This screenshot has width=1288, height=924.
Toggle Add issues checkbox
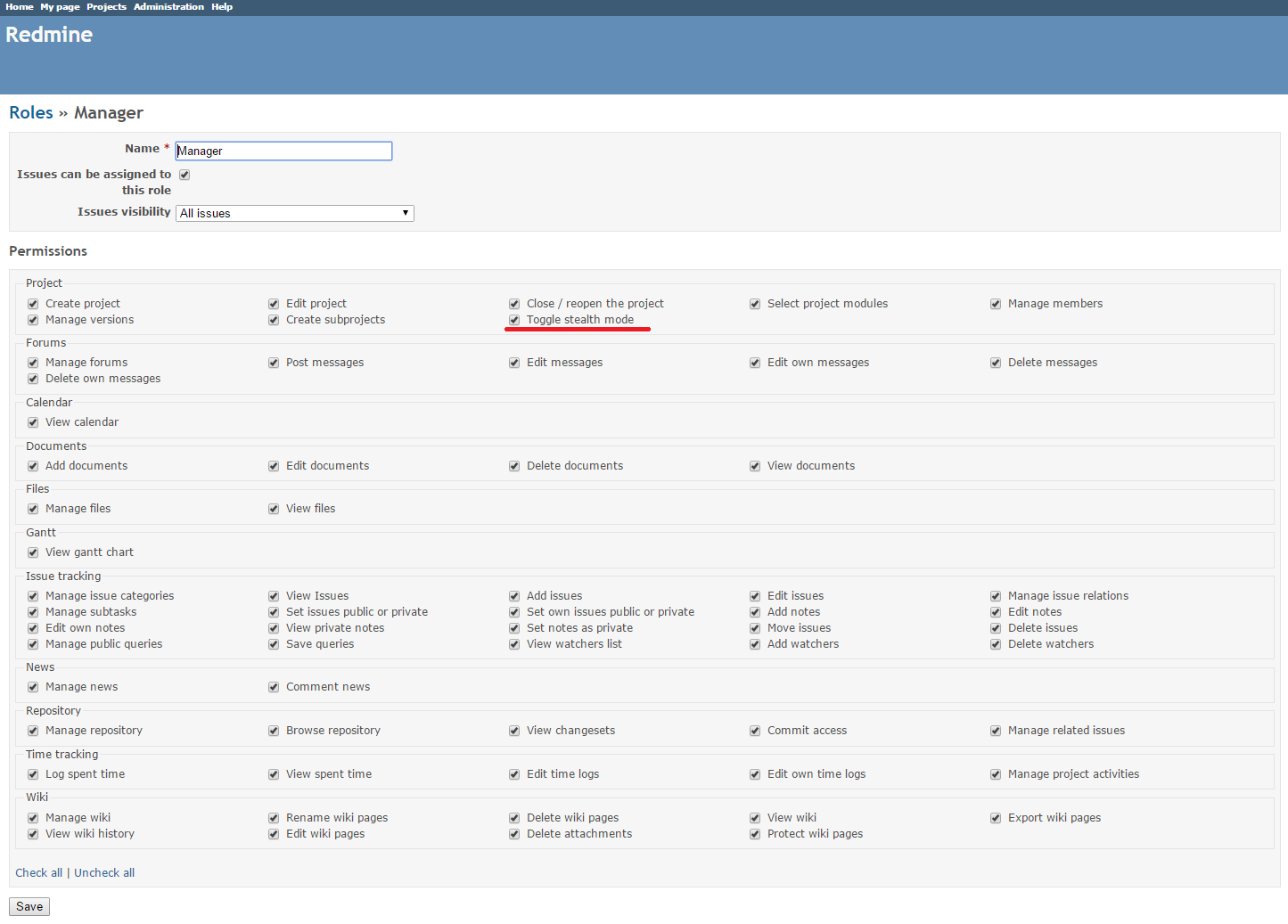(x=514, y=596)
